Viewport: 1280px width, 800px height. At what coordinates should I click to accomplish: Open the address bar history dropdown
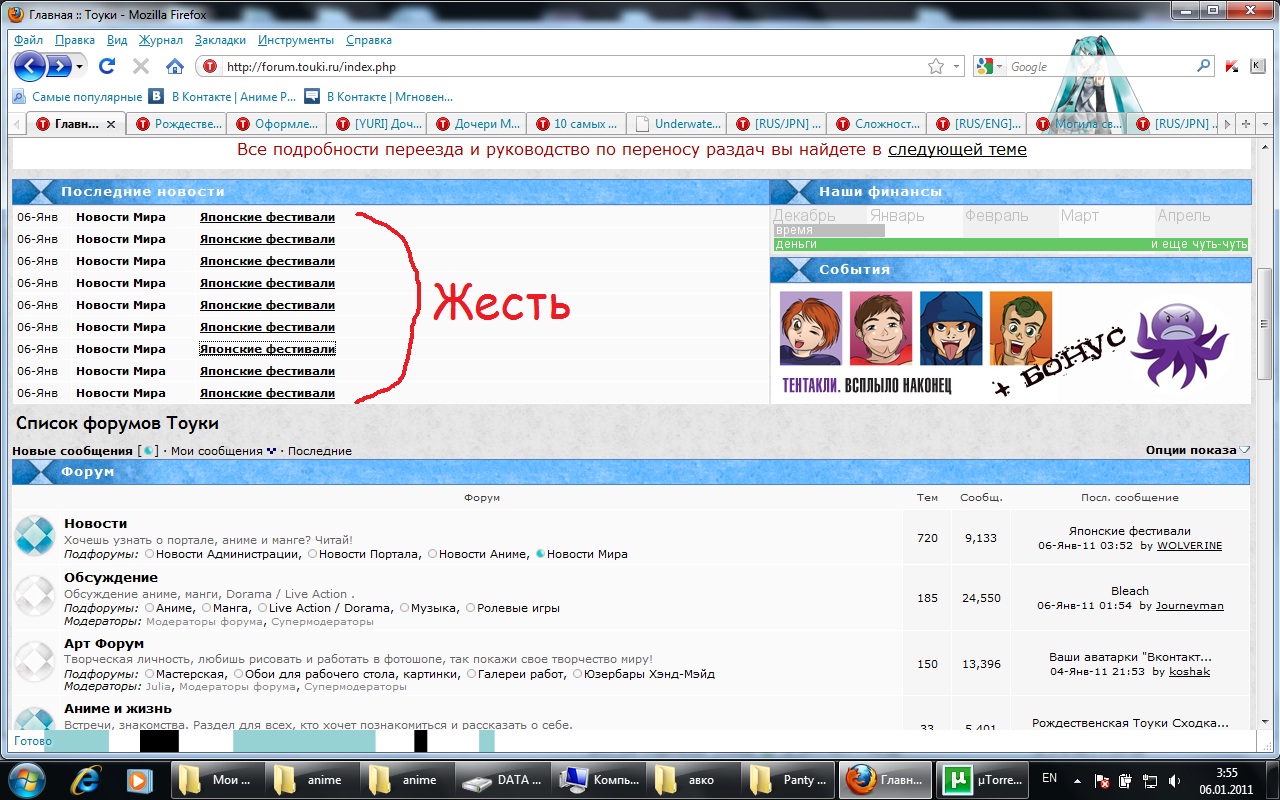coord(956,67)
